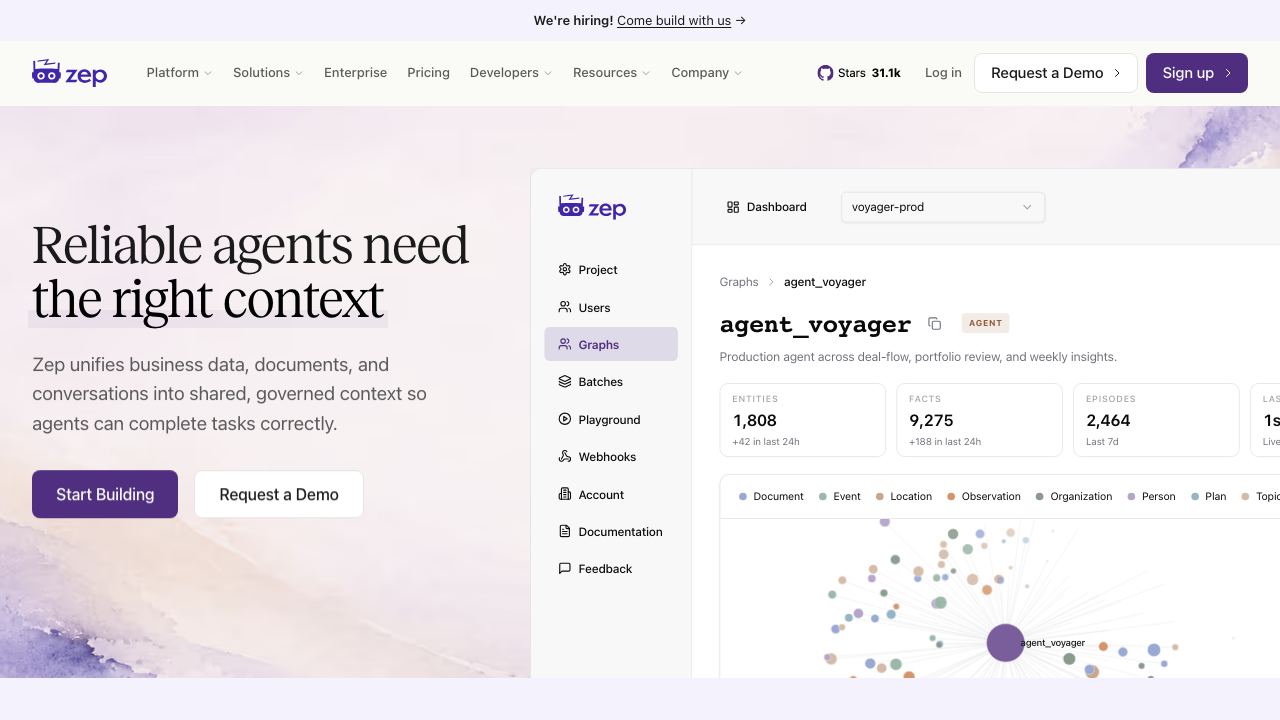Select the Users icon in the dashboard sidebar
This screenshot has height=720, width=1280.
tap(565, 307)
